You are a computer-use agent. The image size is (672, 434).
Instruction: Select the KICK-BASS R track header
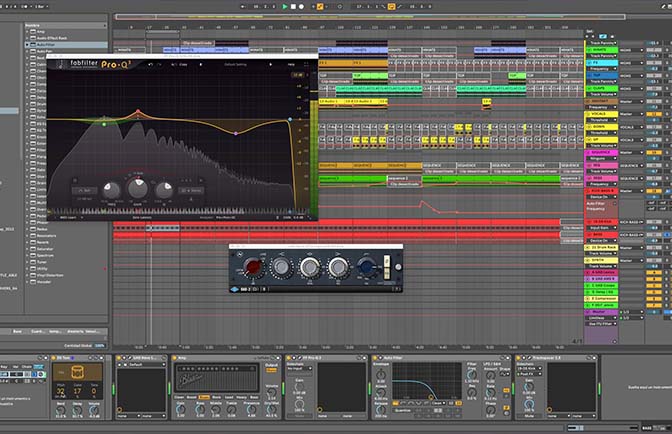pos(601,191)
